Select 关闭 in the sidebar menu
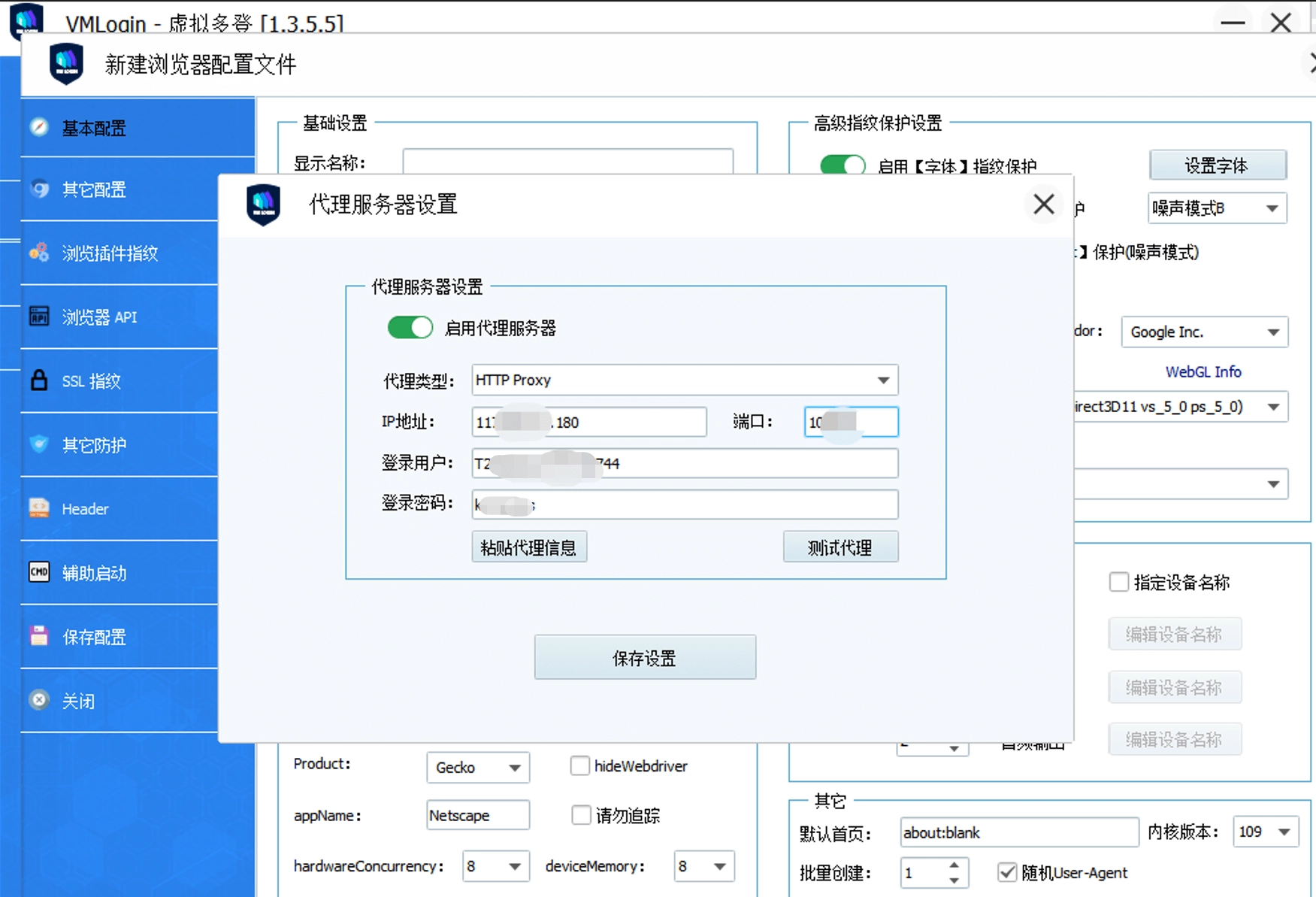Image resolution: width=1316 pixels, height=897 pixels. coord(78,701)
